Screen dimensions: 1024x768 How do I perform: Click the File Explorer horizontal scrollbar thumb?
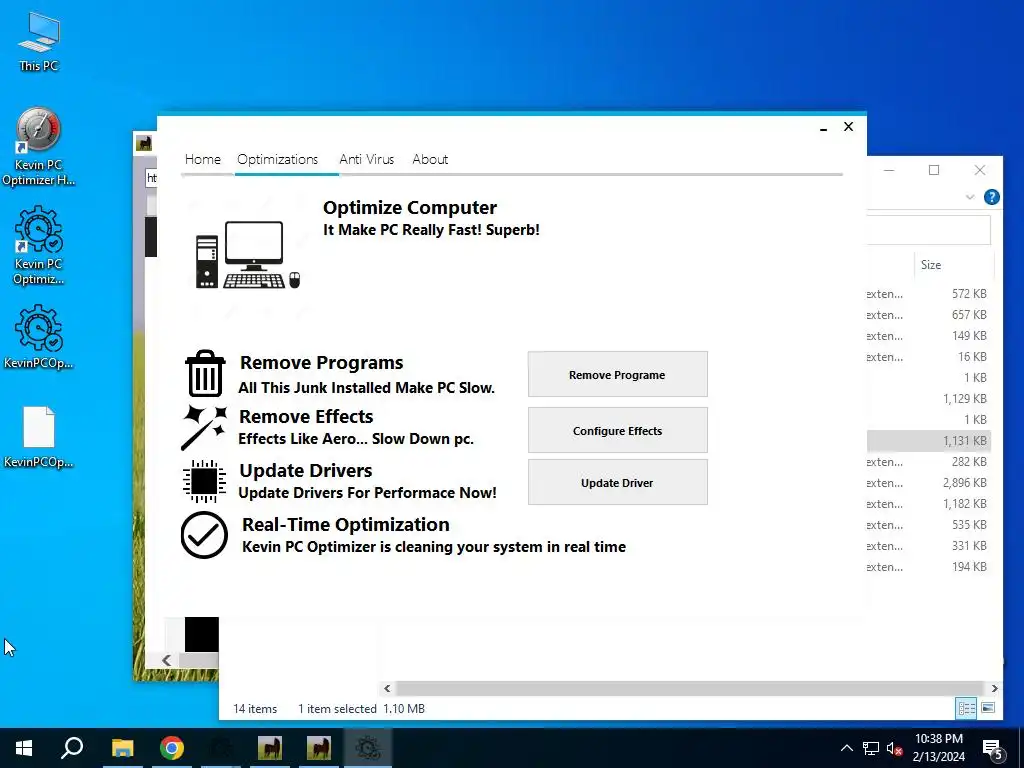690,688
